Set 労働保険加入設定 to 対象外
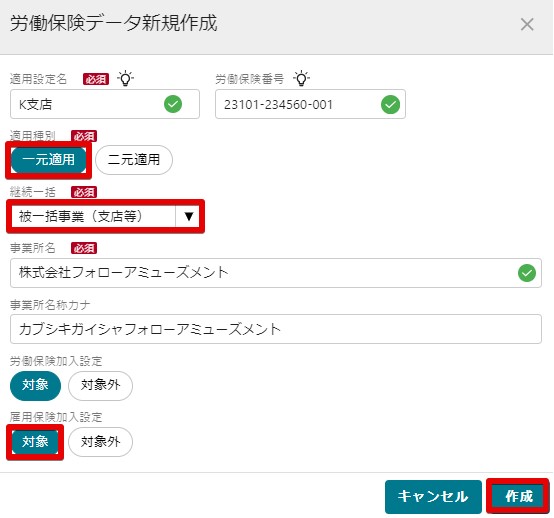The height and width of the screenshot is (518, 554). [101, 385]
